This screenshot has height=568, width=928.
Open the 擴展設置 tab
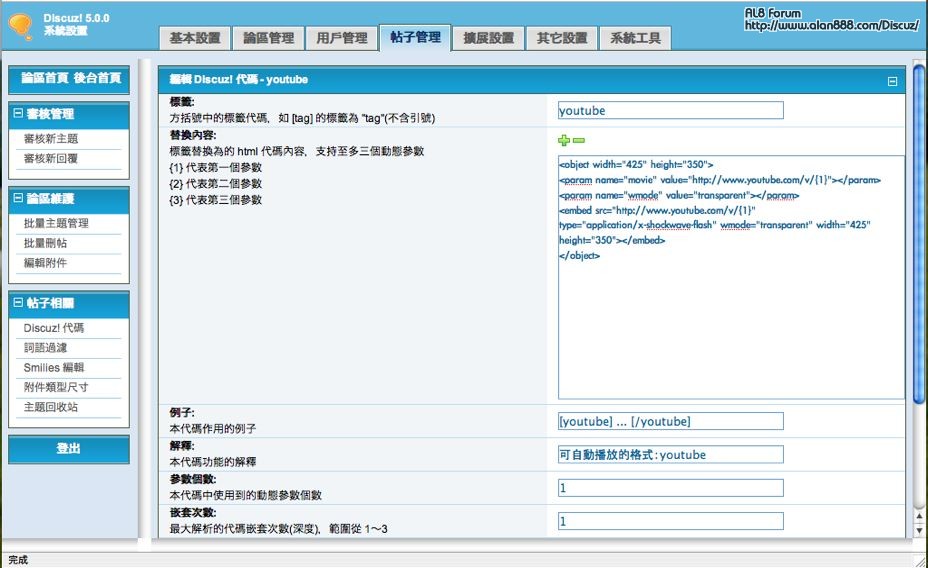[x=488, y=38]
